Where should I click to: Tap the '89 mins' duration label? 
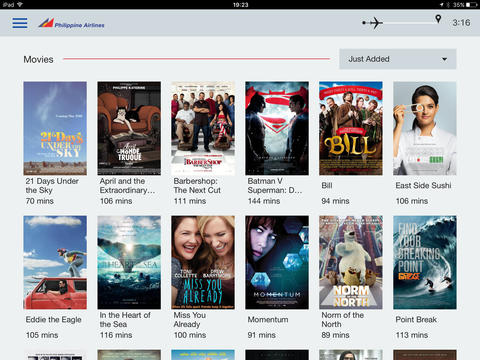(x=335, y=335)
